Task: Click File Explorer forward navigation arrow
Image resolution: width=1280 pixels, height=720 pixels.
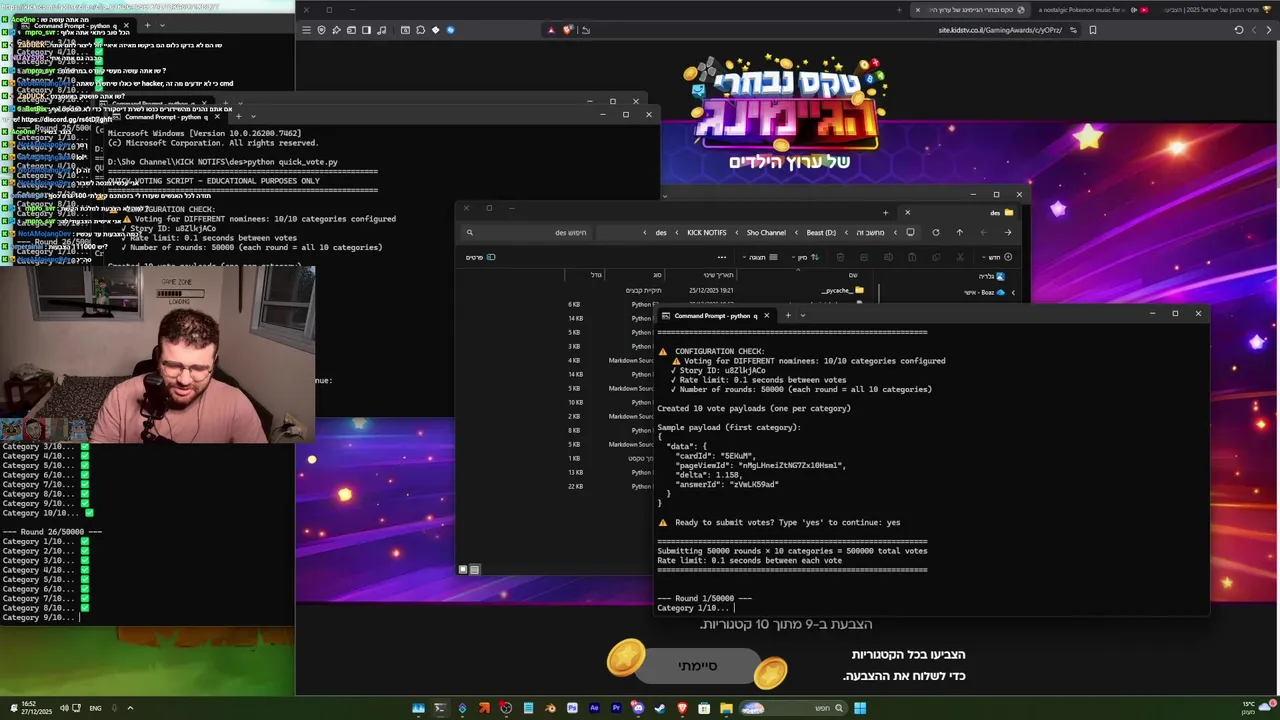Action: 983,232
